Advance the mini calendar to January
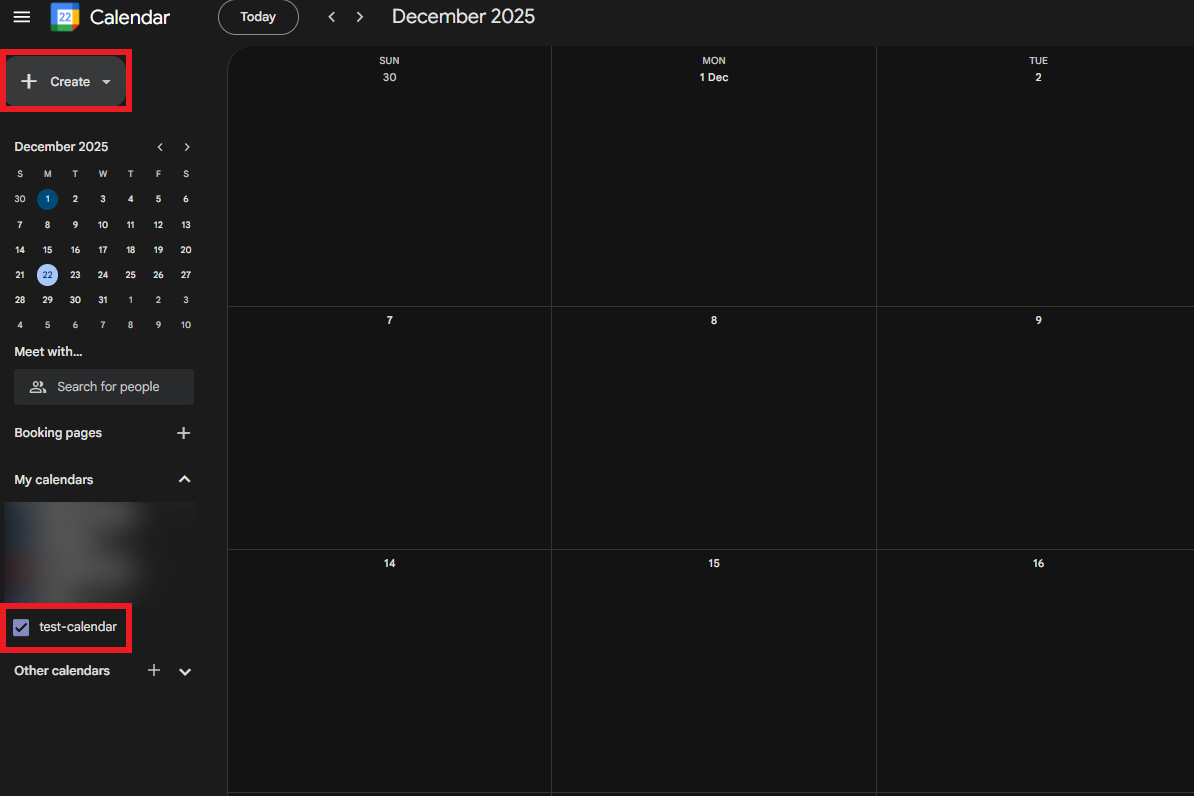 [x=187, y=147]
